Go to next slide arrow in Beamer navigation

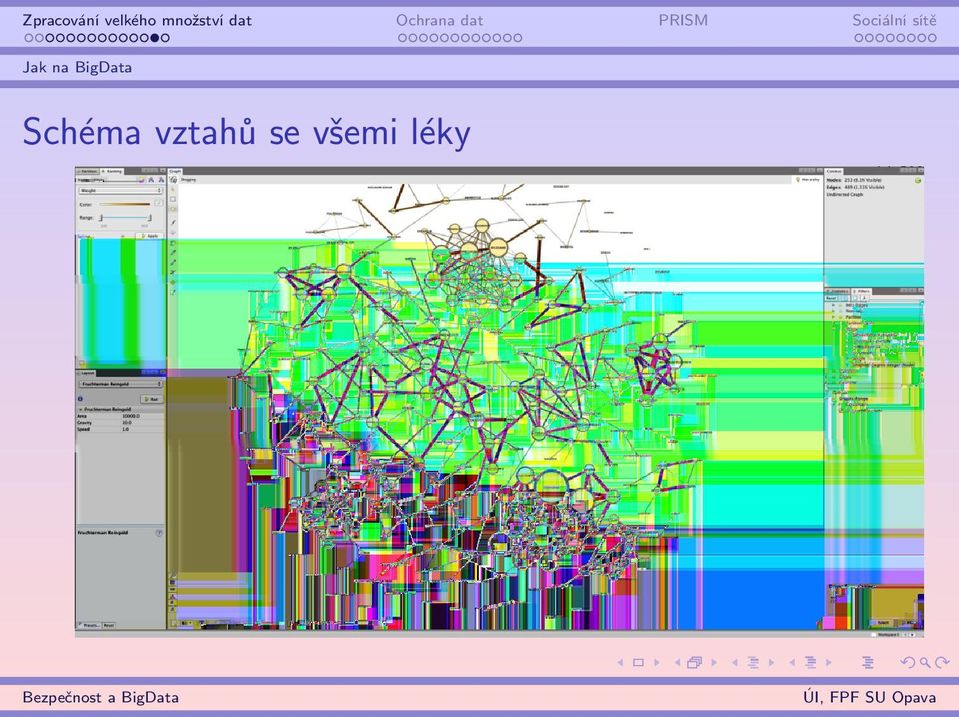657,663
